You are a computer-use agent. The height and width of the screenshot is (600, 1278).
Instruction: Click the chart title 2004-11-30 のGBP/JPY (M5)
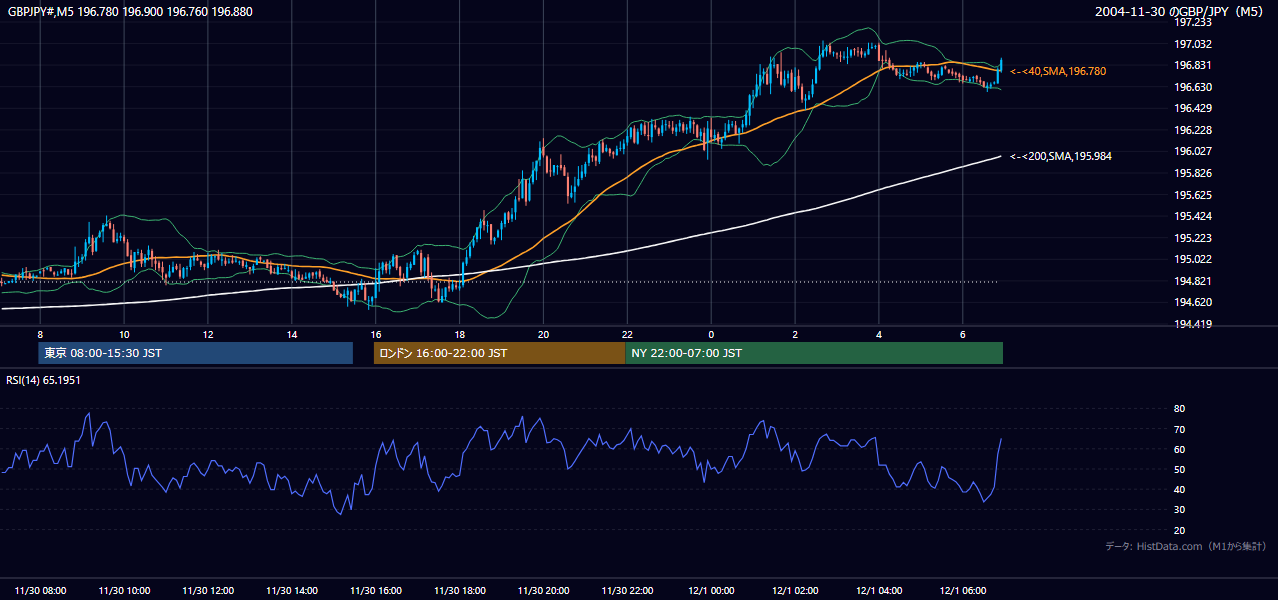point(1179,11)
